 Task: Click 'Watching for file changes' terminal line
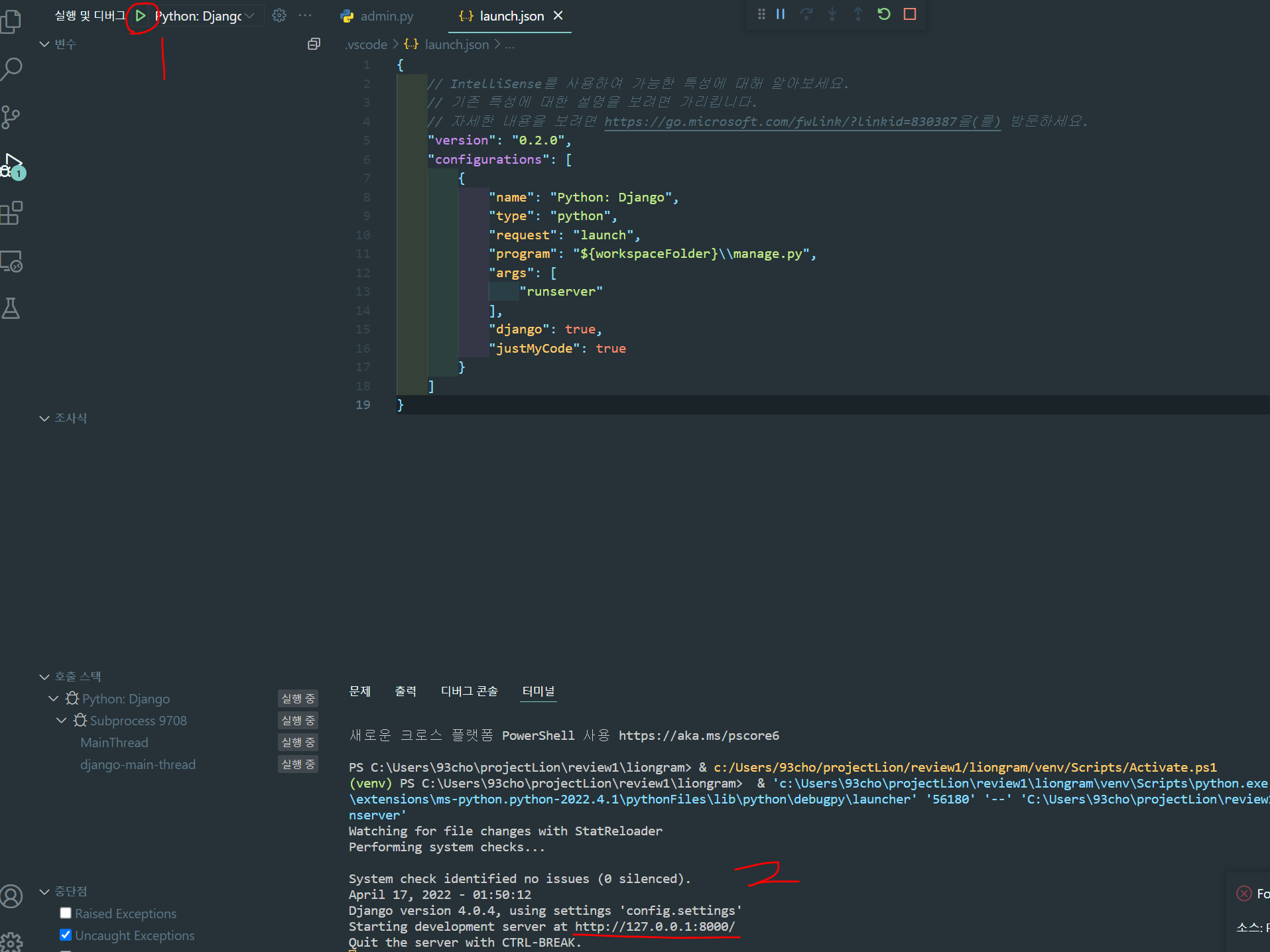(505, 831)
